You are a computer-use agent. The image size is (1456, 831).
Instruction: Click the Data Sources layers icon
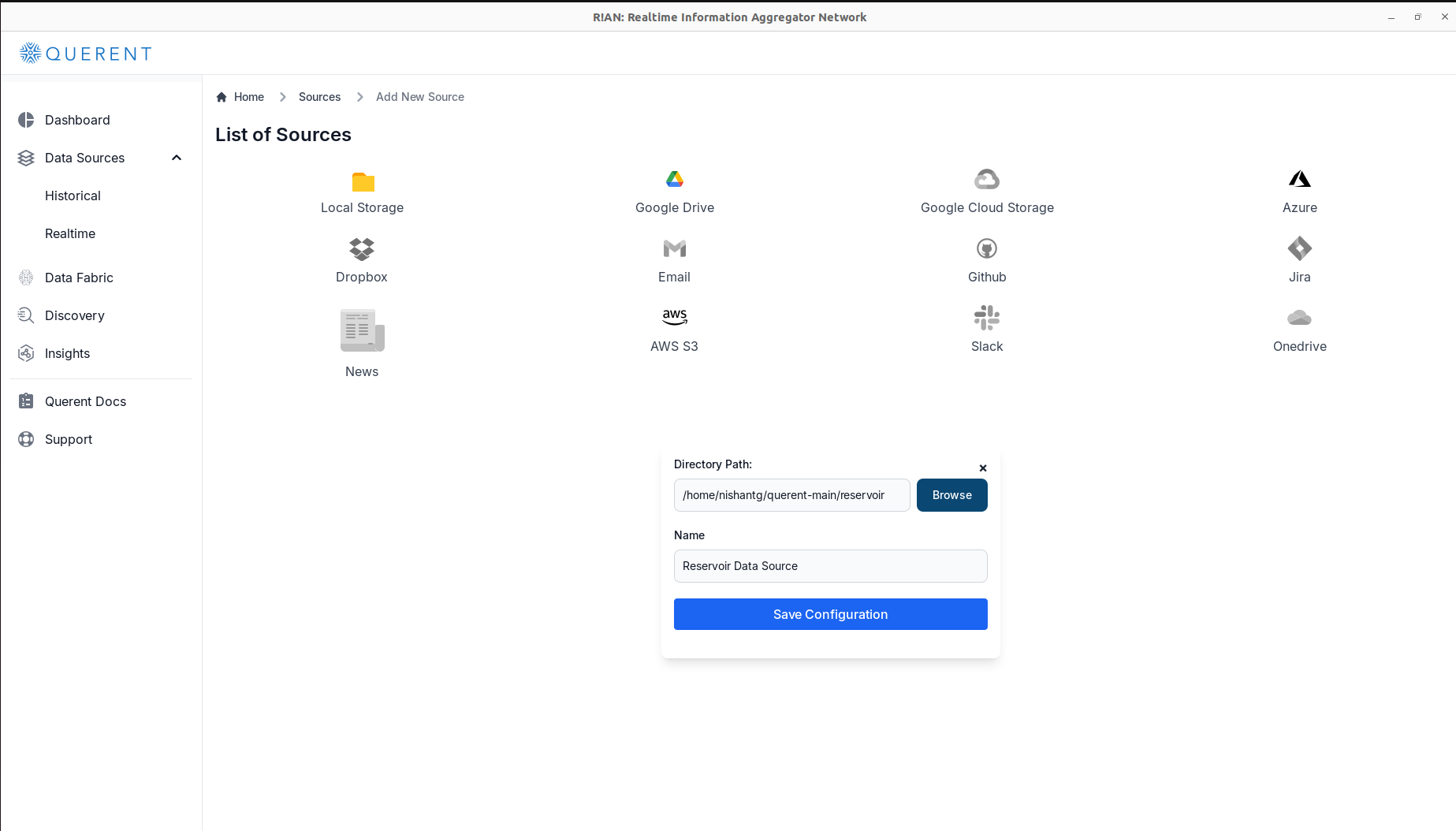(x=26, y=158)
